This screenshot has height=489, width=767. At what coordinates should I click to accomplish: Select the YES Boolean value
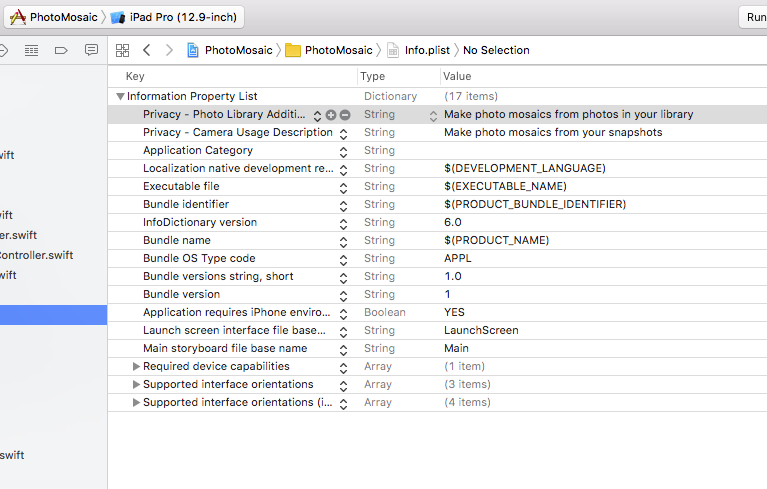(x=454, y=312)
